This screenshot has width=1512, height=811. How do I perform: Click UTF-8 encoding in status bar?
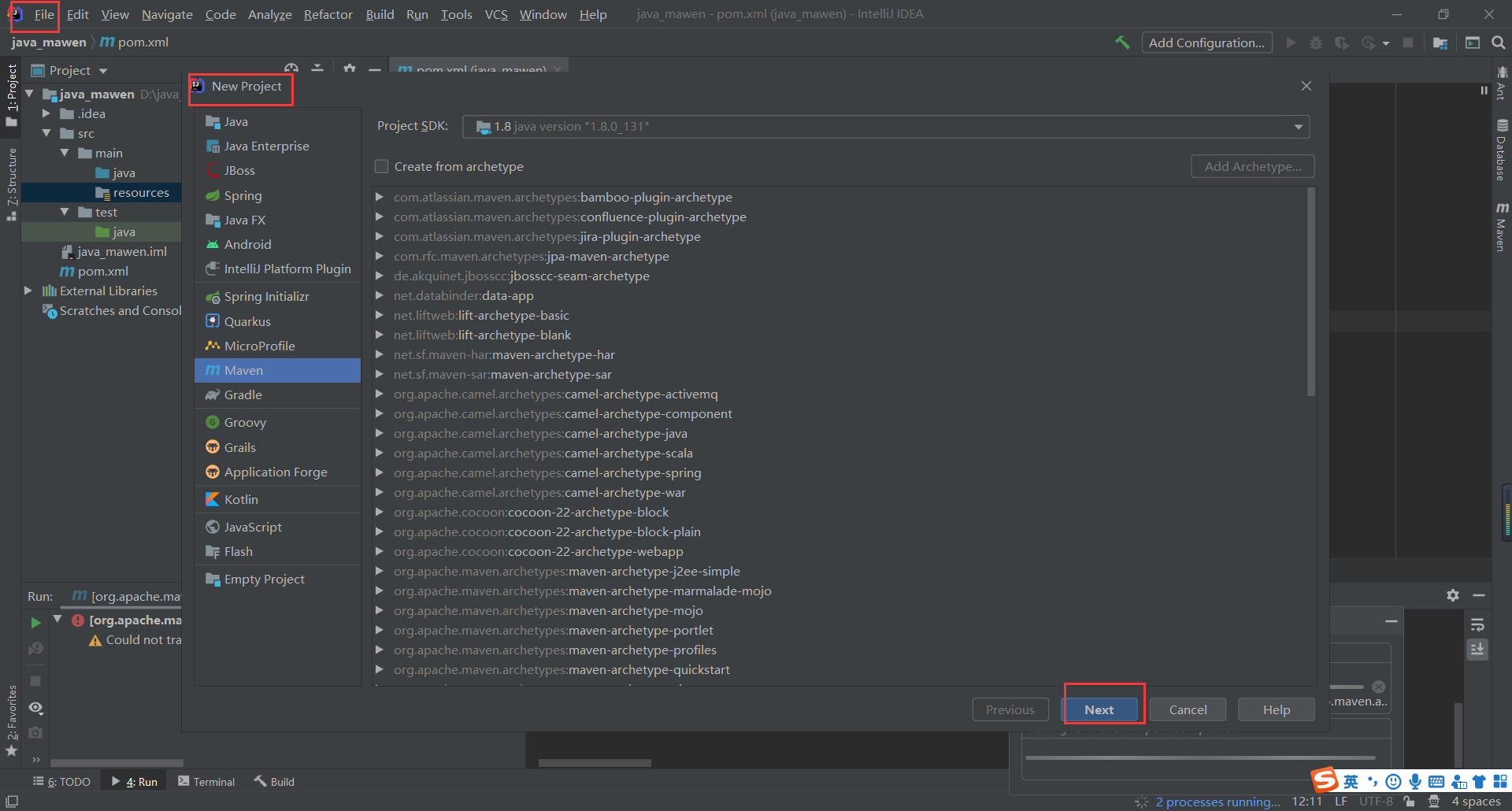(x=1376, y=802)
